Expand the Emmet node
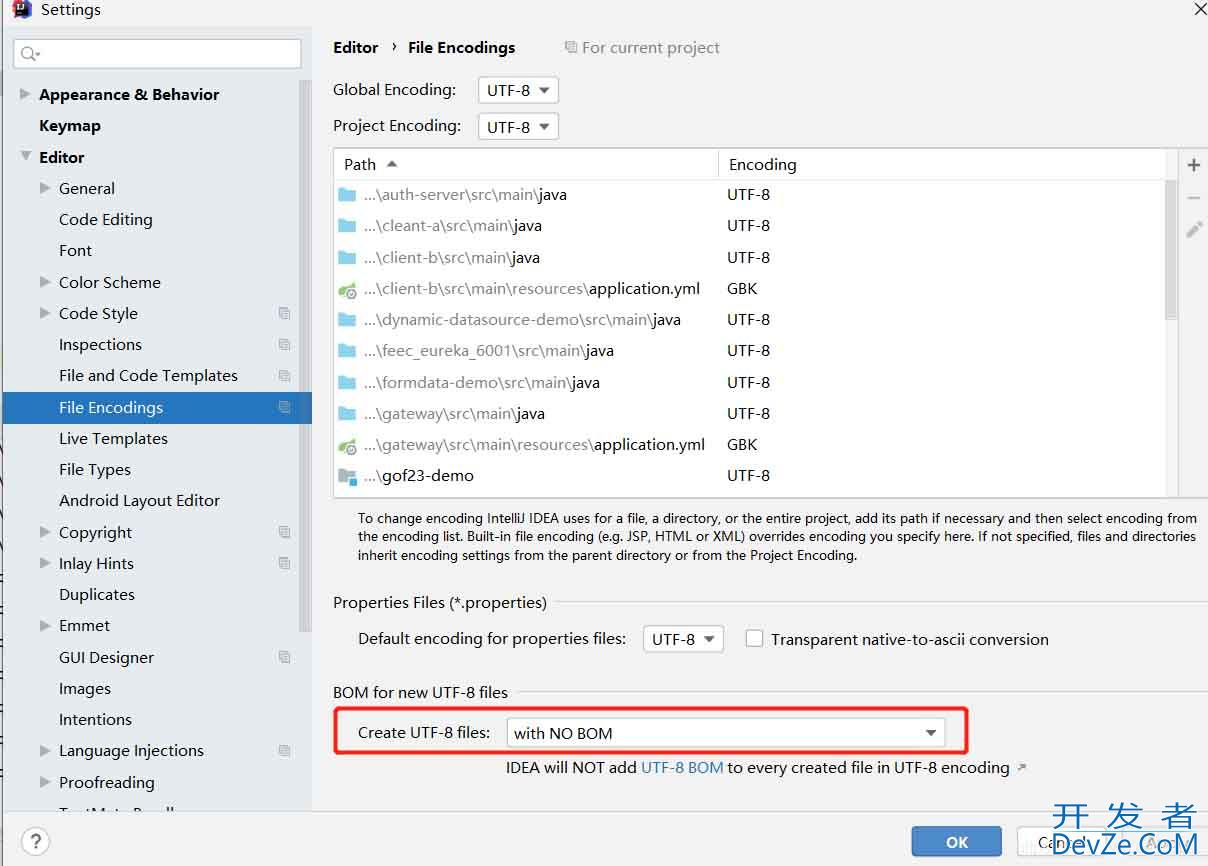 [x=45, y=626]
